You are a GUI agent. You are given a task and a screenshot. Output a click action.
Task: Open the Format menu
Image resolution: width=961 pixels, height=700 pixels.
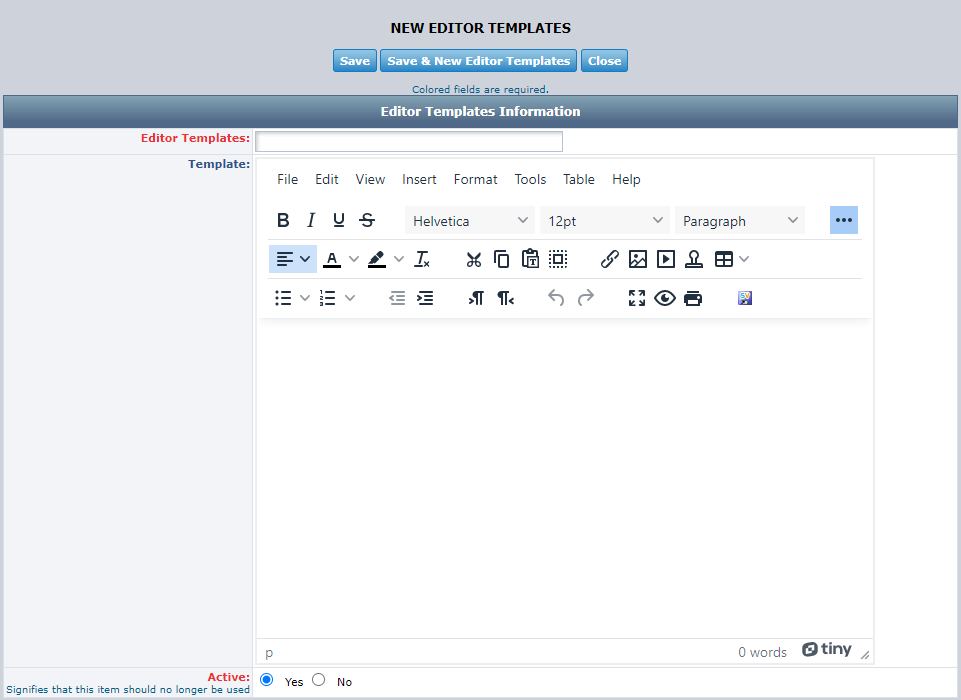tap(476, 180)
